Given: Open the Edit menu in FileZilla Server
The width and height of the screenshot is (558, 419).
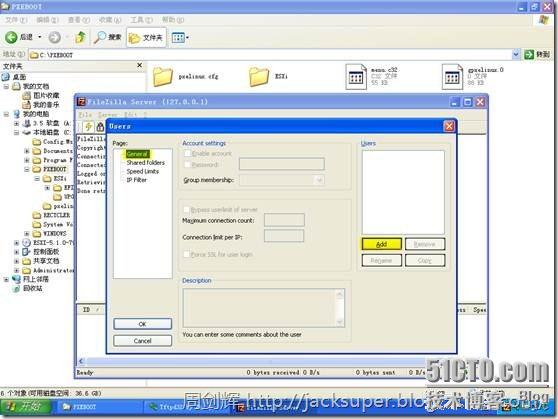Looking at the screenshot, I should [130, 115].
